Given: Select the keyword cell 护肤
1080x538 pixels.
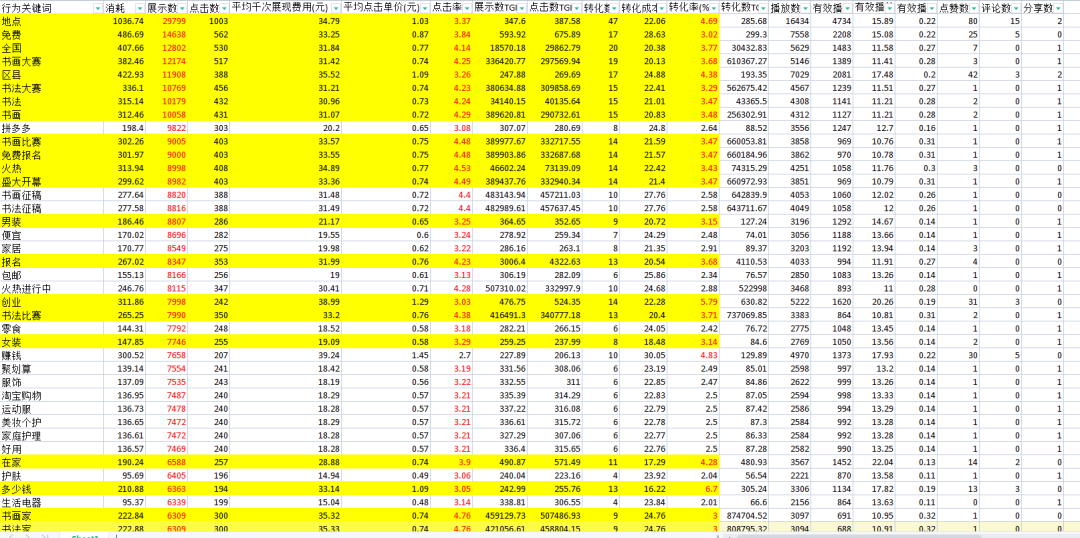Looking at the screenshot, I should click(x=52, y=475).
